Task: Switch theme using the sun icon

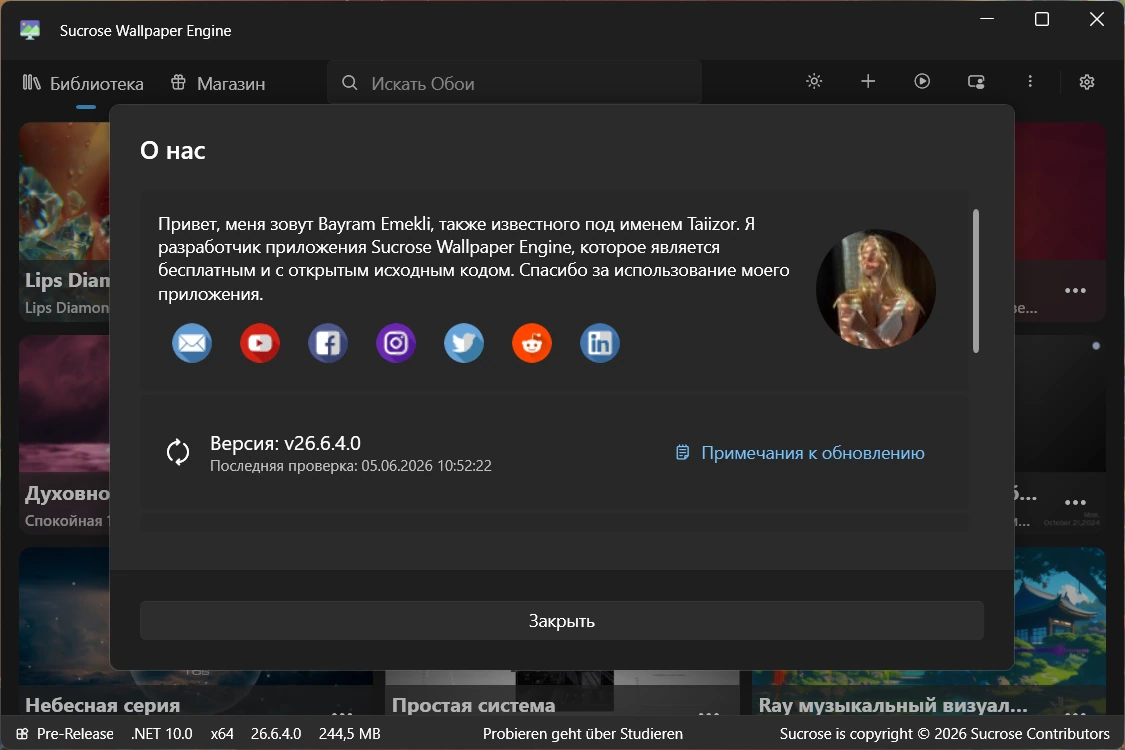Action: tap(814, 81)
